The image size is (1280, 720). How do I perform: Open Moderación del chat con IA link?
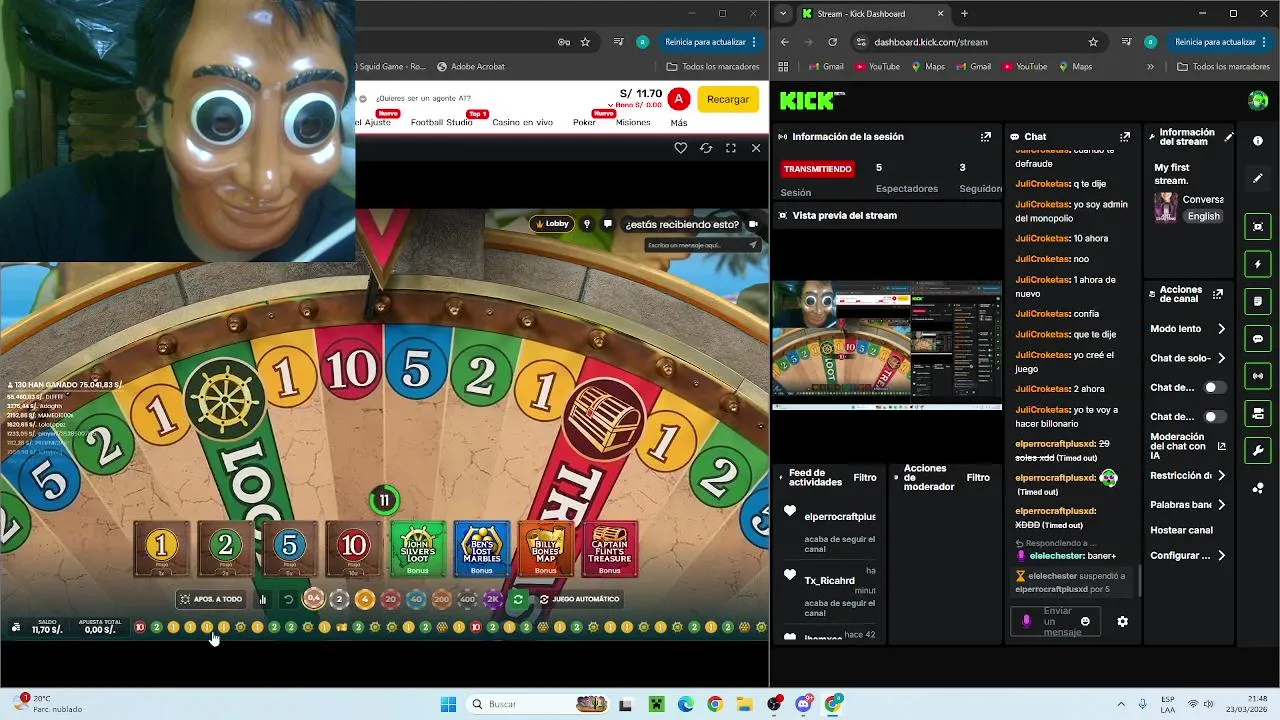pyautogui.click(x=1187, y=446)
